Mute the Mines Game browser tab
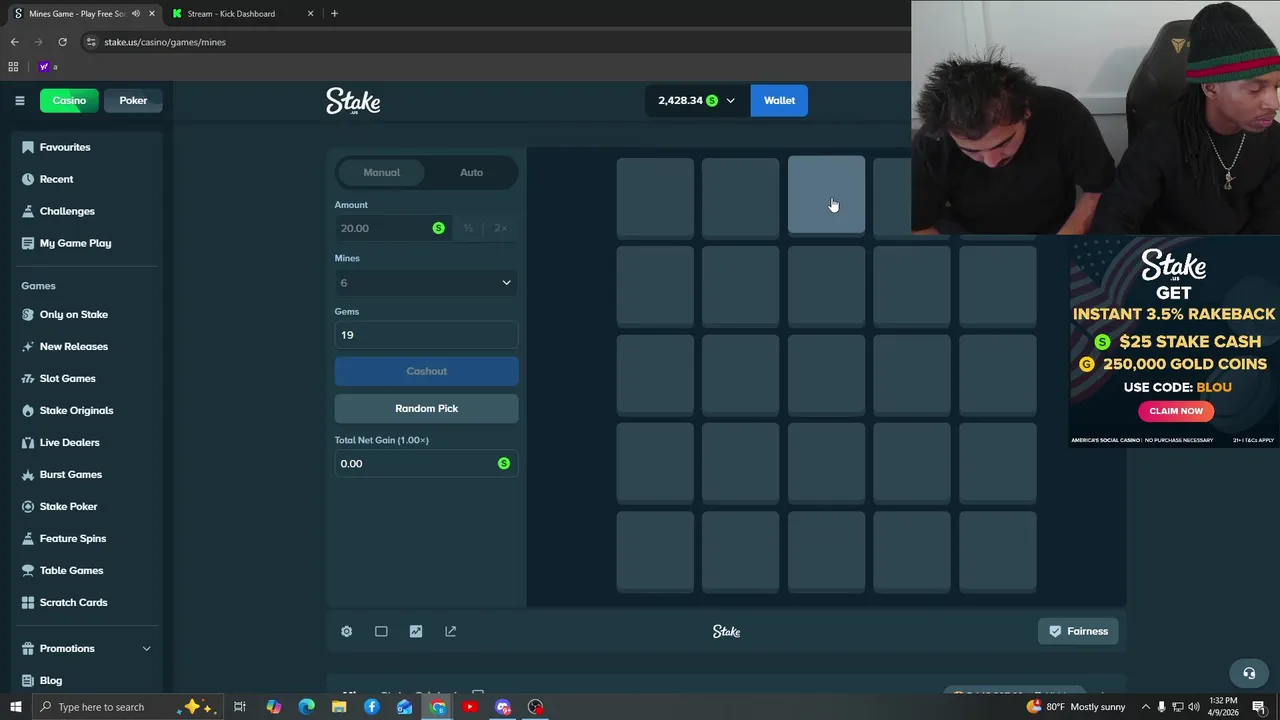The height and width of the screenshot is (720, 1280). (136, 14)
